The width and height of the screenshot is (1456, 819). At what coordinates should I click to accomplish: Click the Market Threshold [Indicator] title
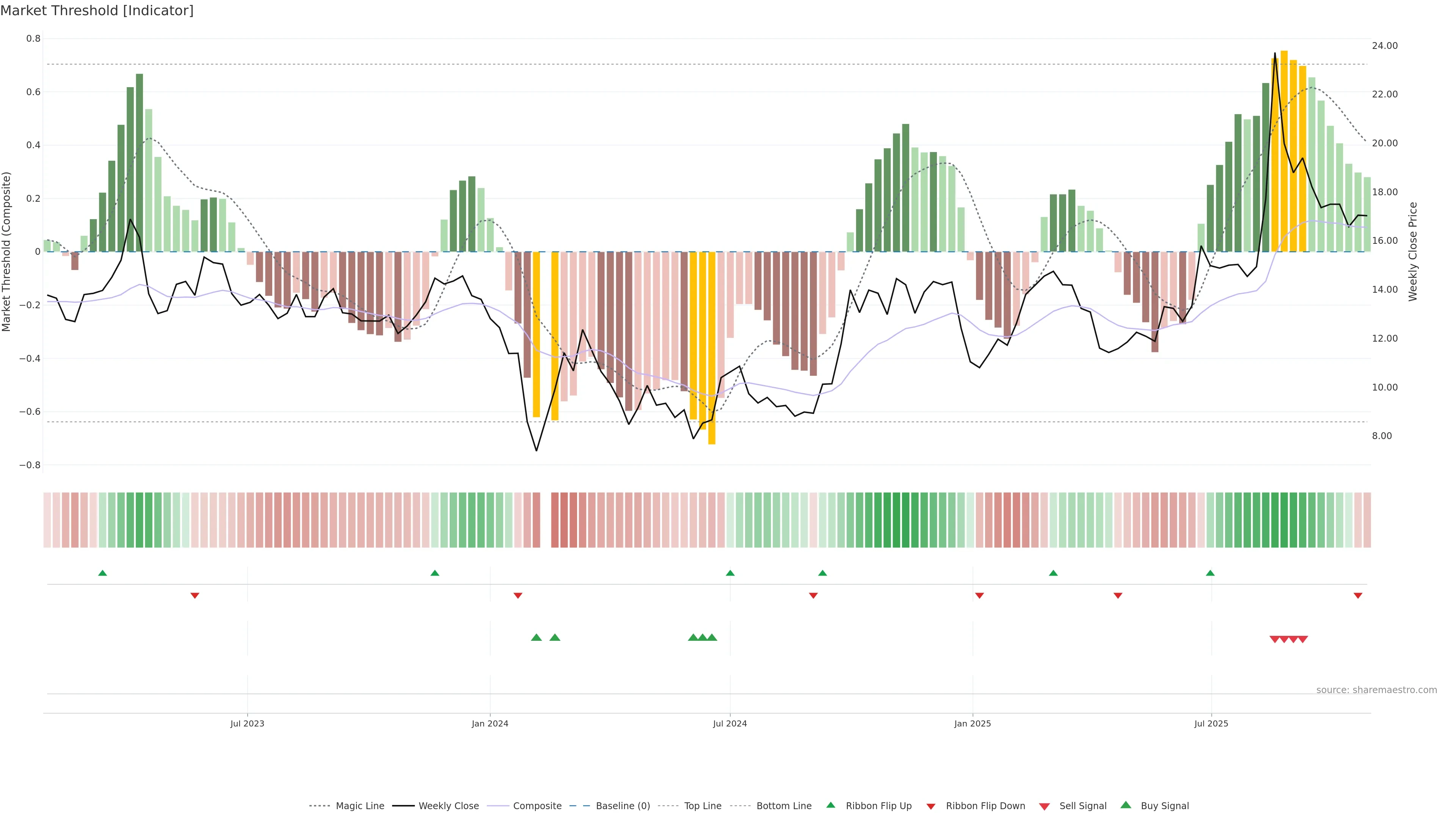[97, 11]
